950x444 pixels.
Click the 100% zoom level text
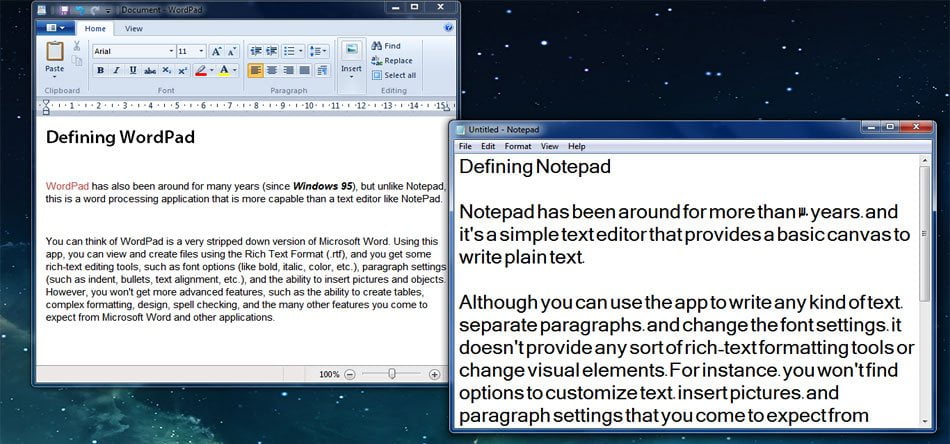click(330, 374)
